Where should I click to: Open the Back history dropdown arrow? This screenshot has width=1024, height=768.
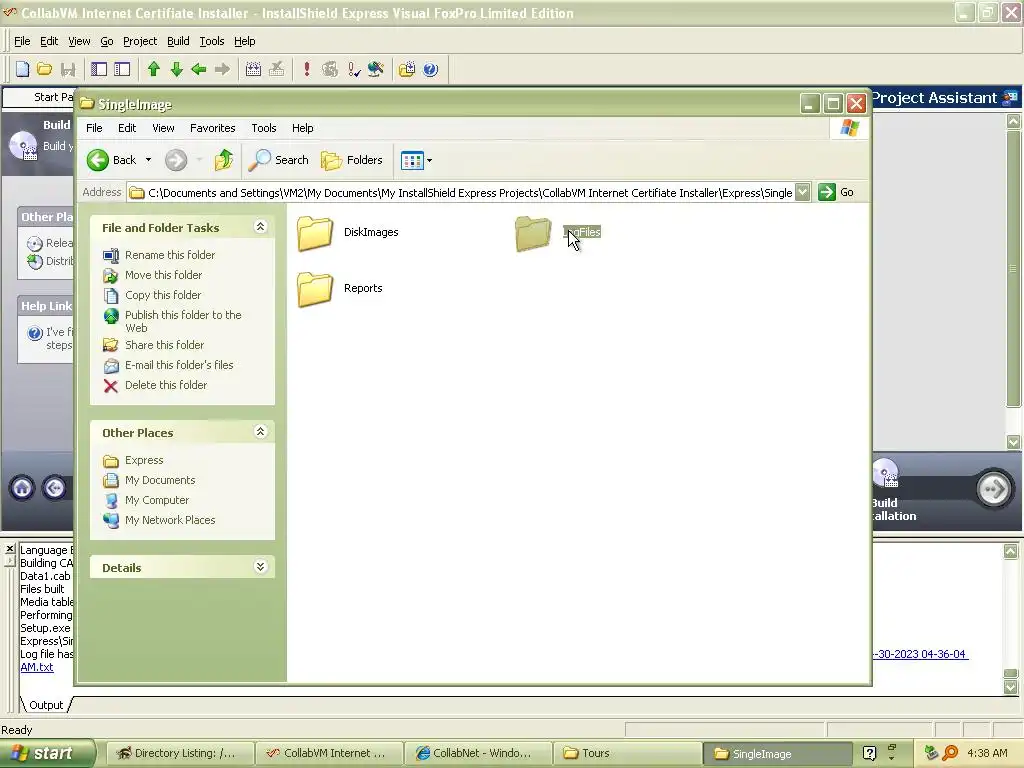point(148,160)
